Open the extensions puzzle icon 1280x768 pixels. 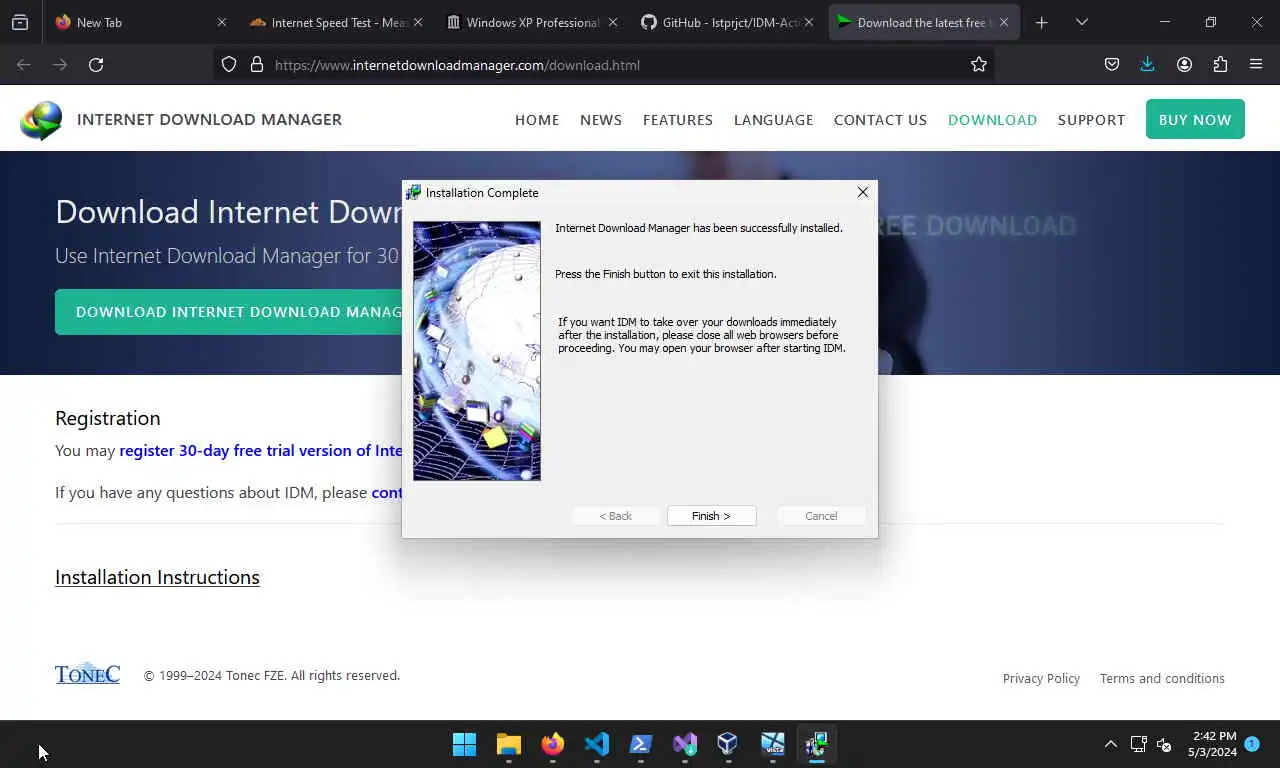pos(1220,65)
